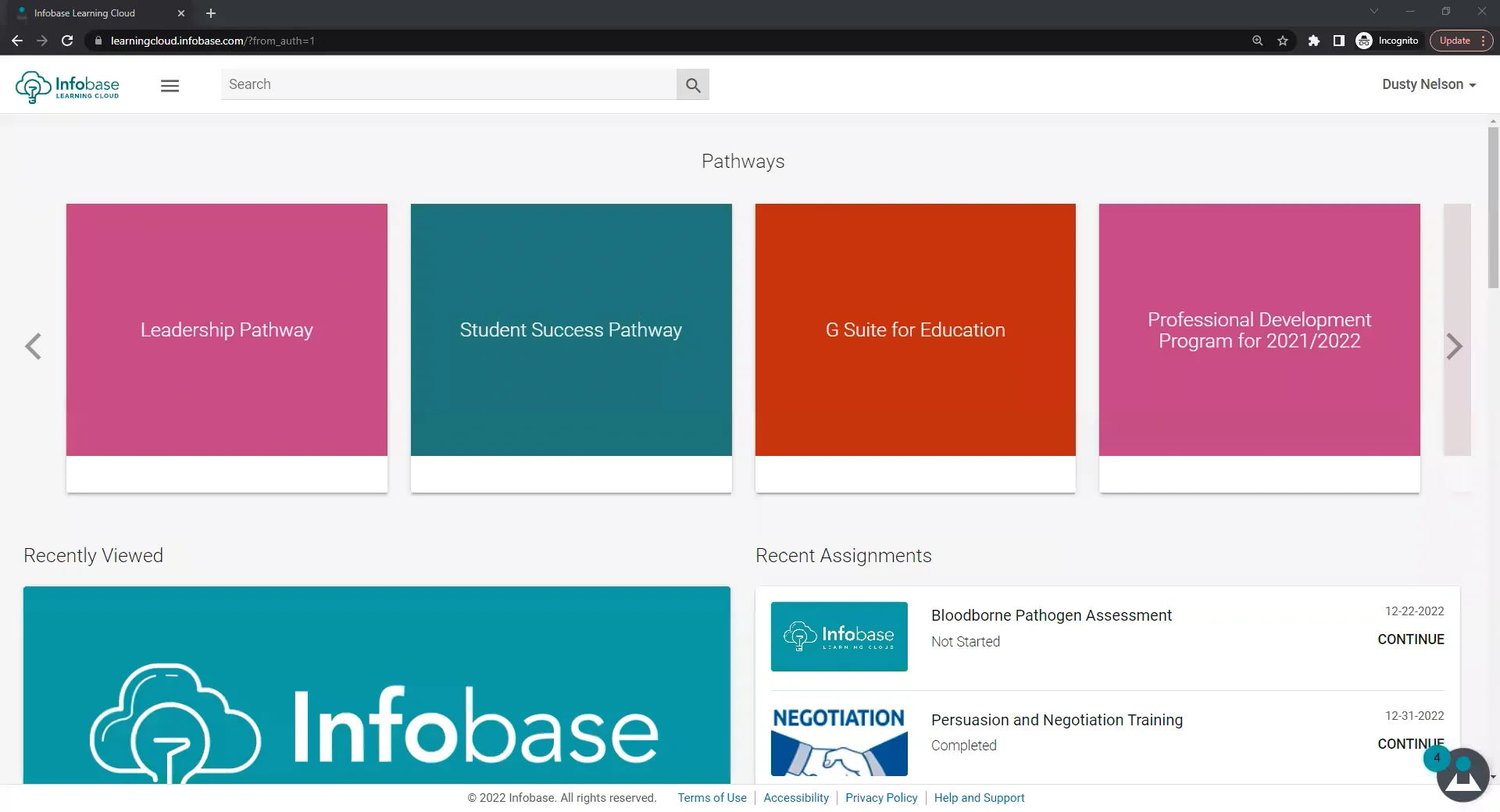The width and height of the screenshot is (1500, 812).
Task: Advance the Pathways carousel with right chevron
Action: [1454, 346]
